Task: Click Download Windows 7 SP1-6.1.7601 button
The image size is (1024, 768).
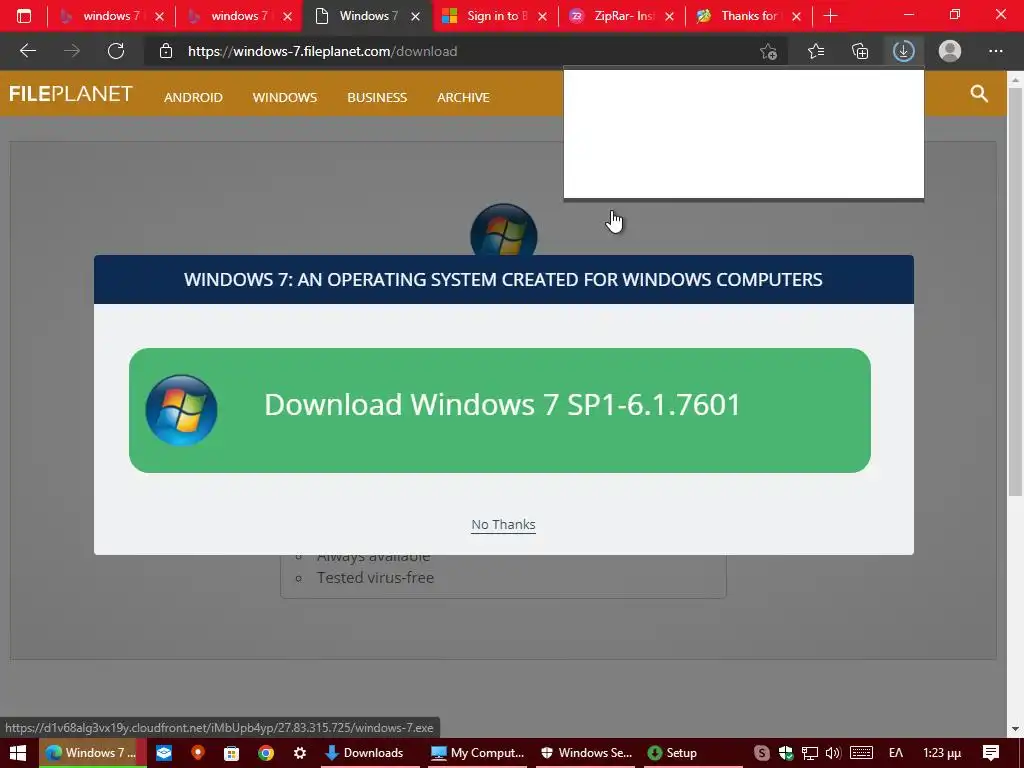Action: (x=500, y=410)
